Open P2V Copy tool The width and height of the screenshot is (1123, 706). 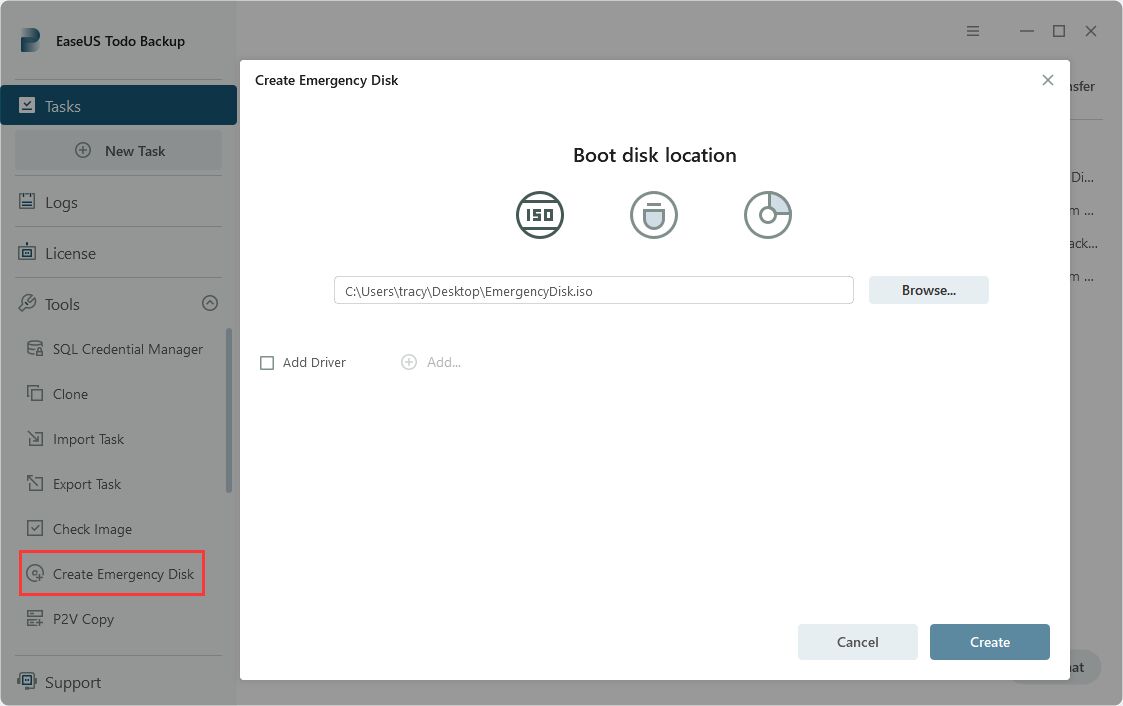tap(83, 619)
